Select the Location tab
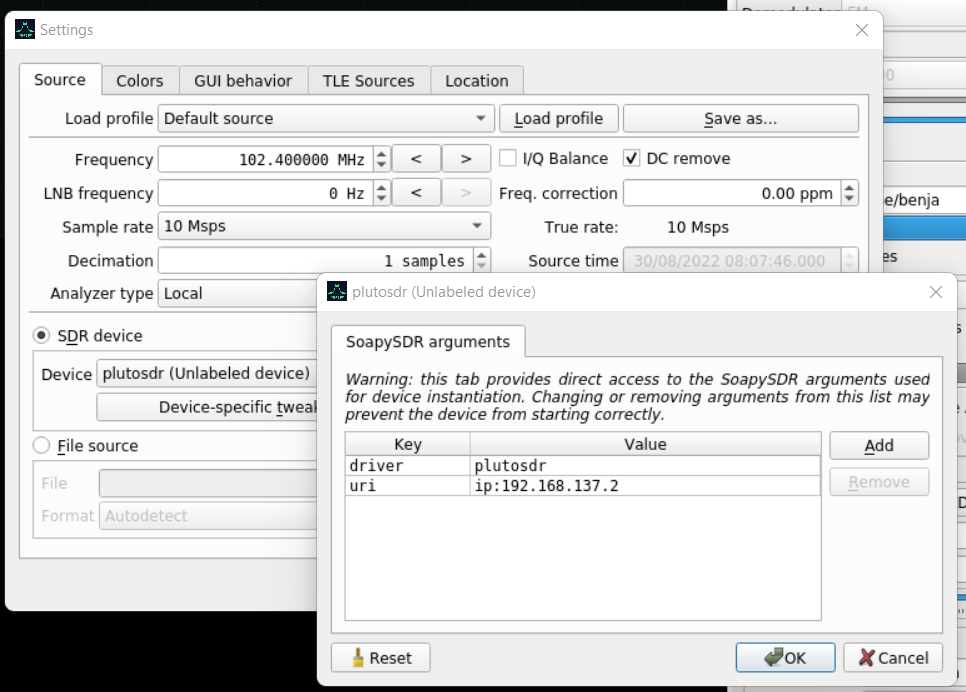Screen dimensions: 966x692 click(x=475, y=80)
